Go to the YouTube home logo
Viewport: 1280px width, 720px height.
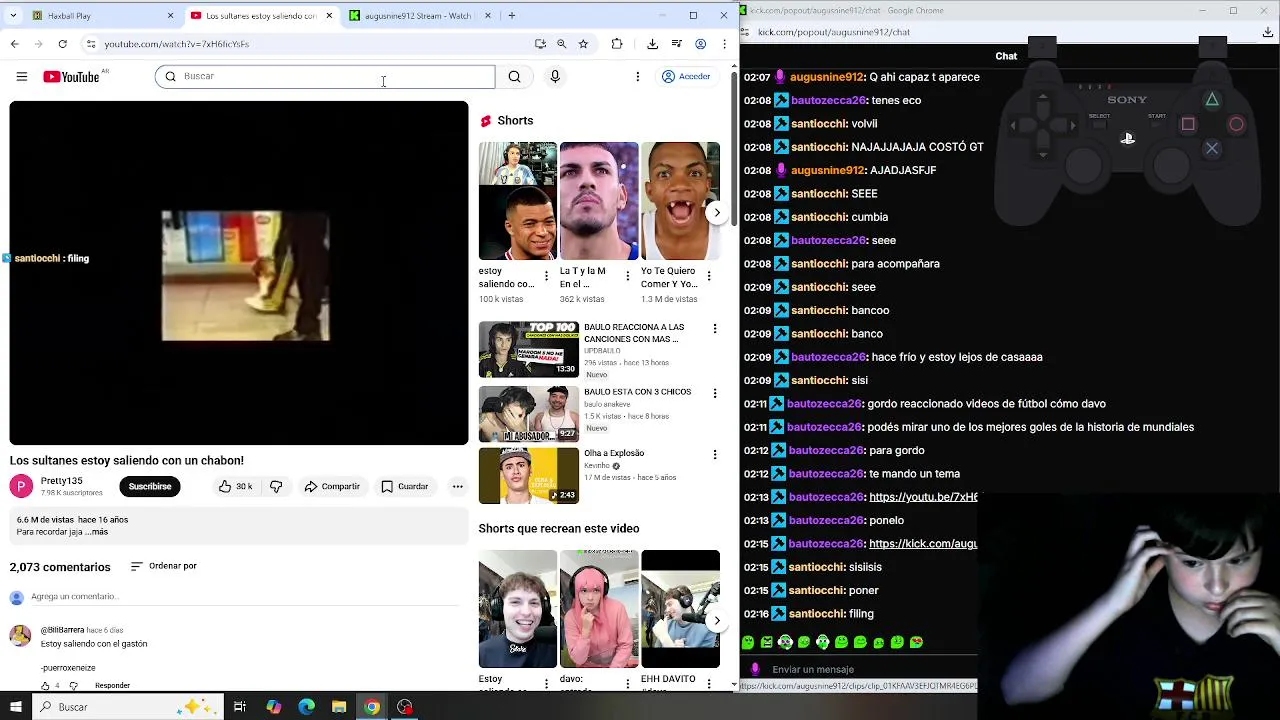click(71, 77)
